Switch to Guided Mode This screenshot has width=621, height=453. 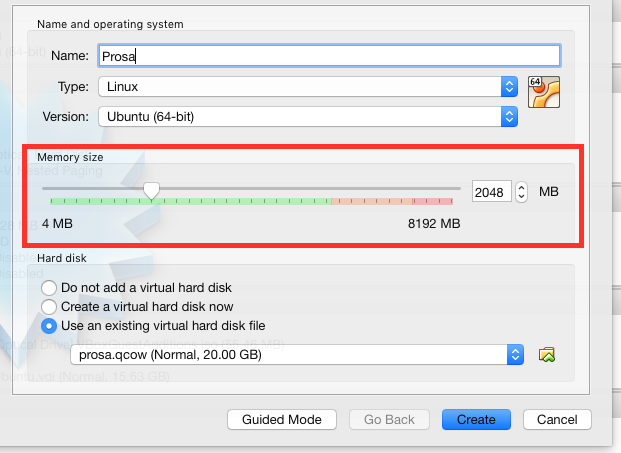282,419
